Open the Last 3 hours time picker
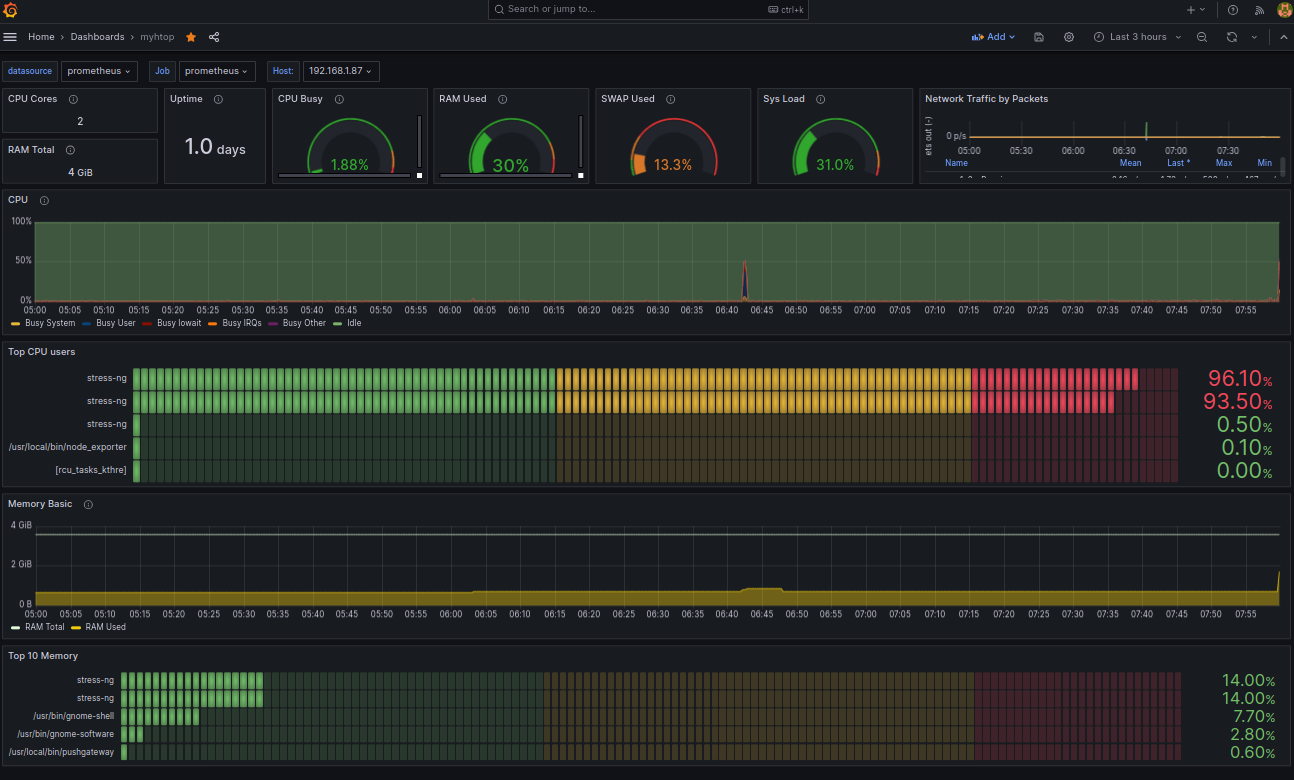This screenshot has height=780, width=1294. tap(1137, 37)
